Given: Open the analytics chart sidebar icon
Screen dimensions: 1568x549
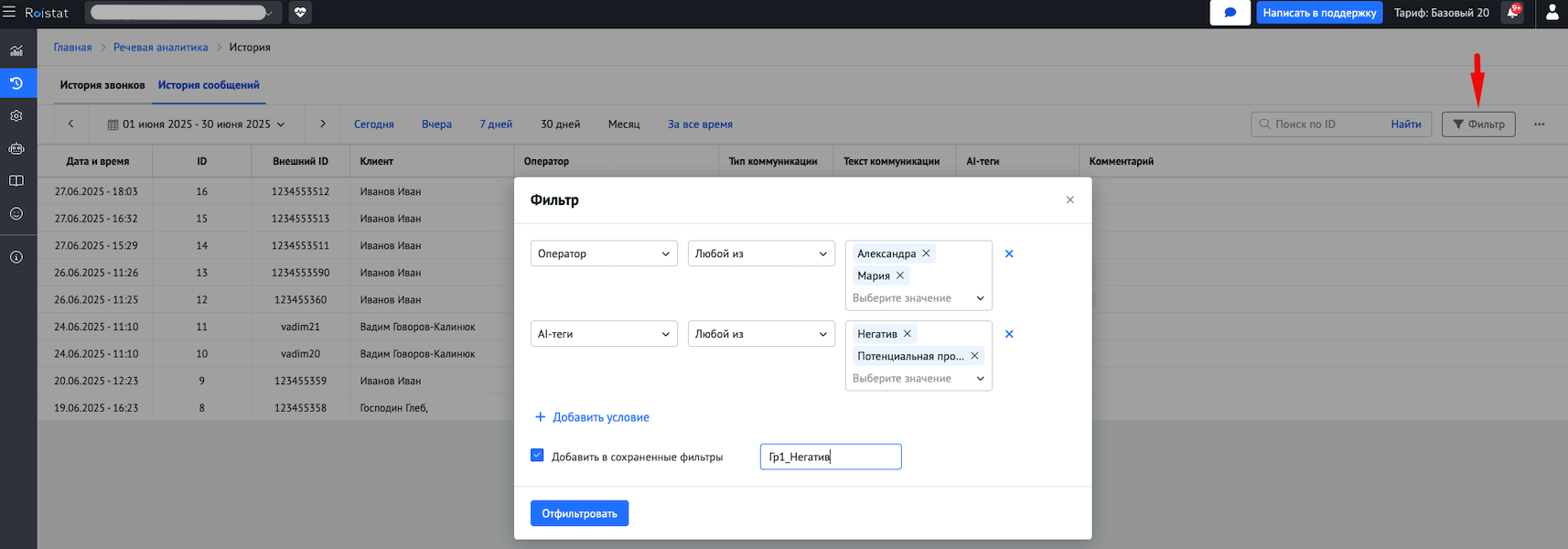Looking at the screenshot, I should pyautogui.click(x=16, y=50).
